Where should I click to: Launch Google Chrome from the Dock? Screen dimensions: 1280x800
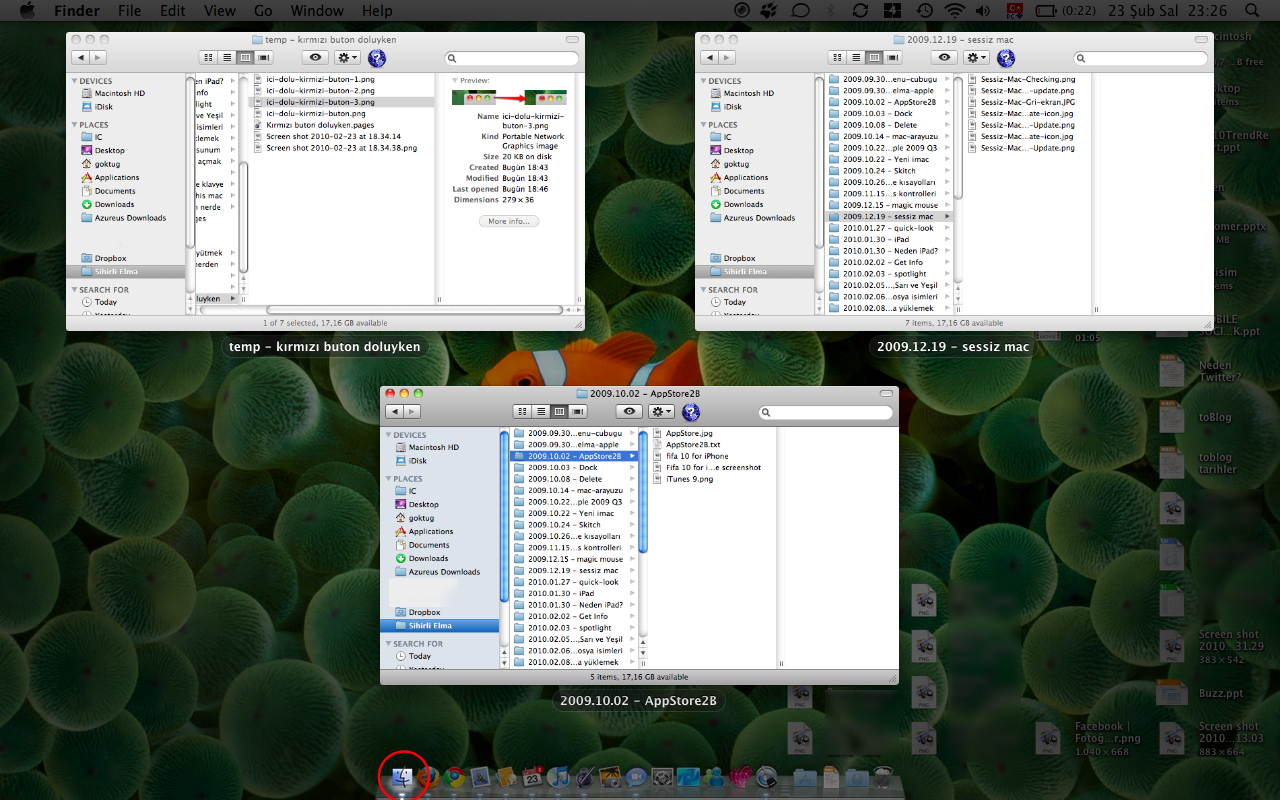click(x=455, y=777)
